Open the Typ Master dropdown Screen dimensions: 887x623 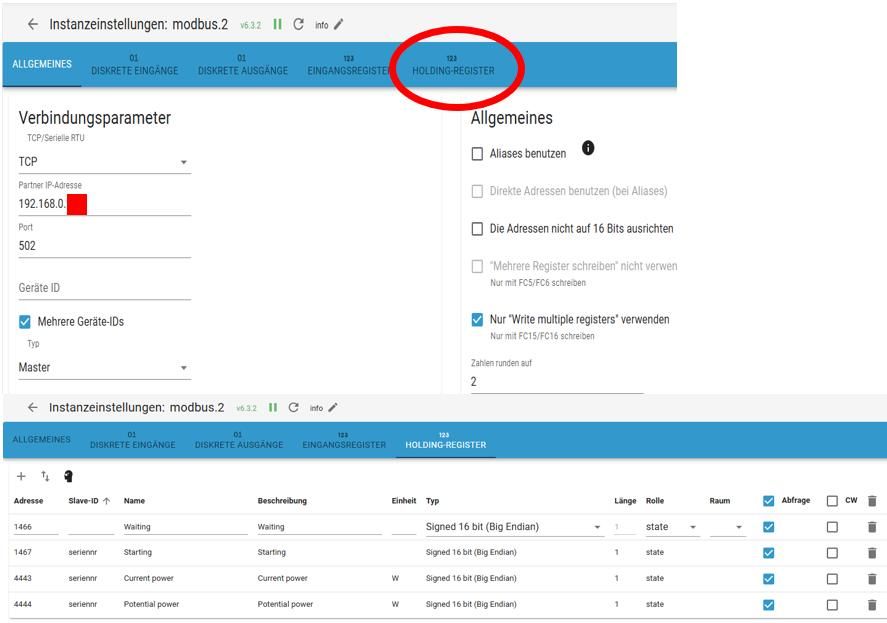point(105,368)
